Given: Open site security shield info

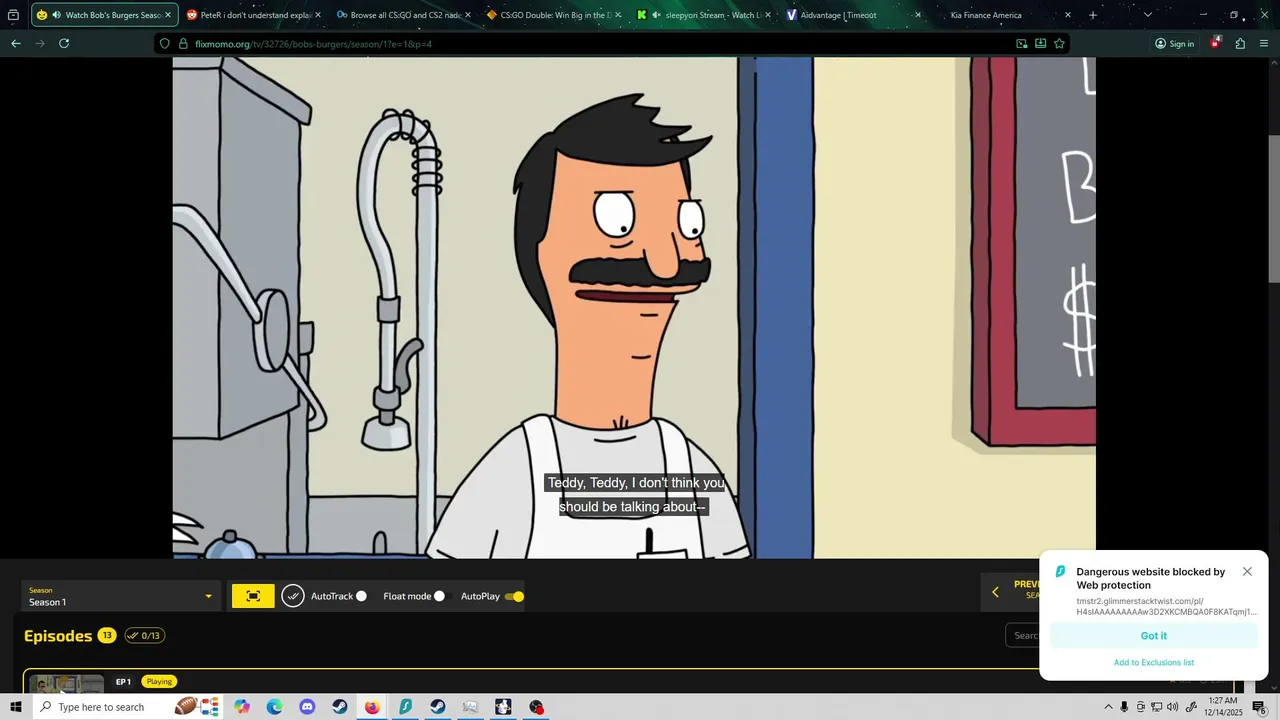Looking at the screenshot, I should (165, 44).
